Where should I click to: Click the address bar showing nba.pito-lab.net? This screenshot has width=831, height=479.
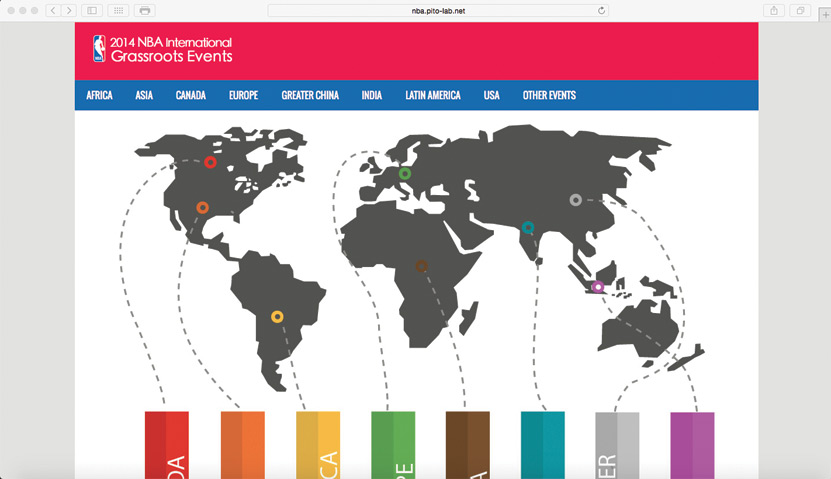point(438,10)
